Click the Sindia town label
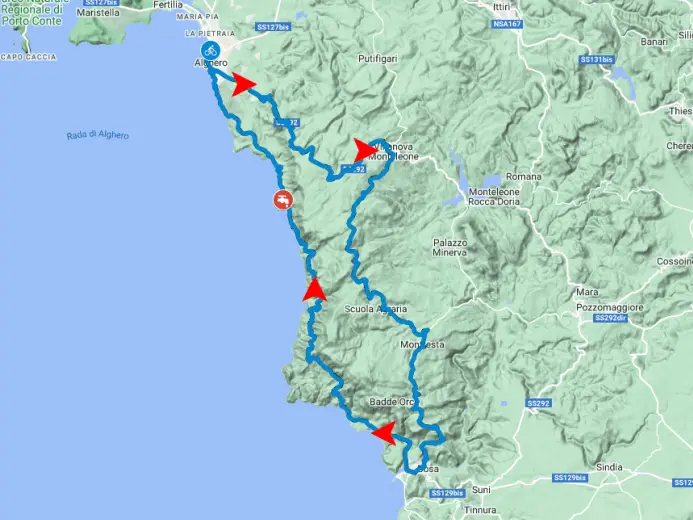 [609, 467]
